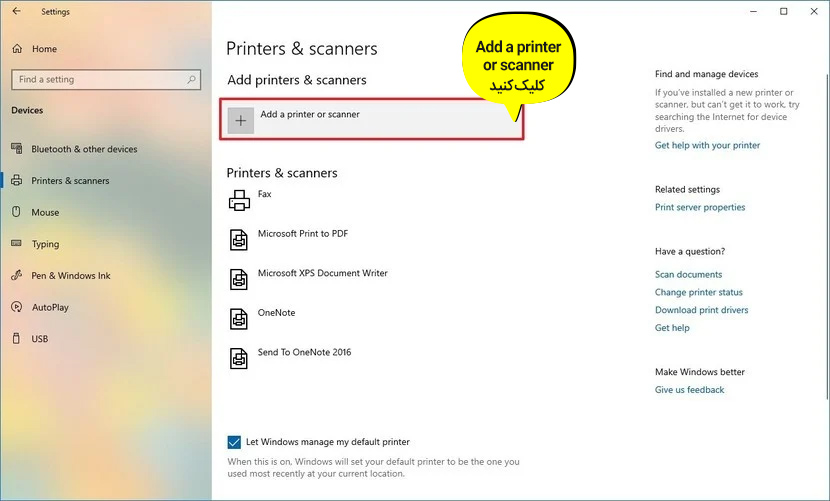Viewport: 830px width, 501px height.
Task: Click the Home icon in sidebar
Action: pos(17,49)
